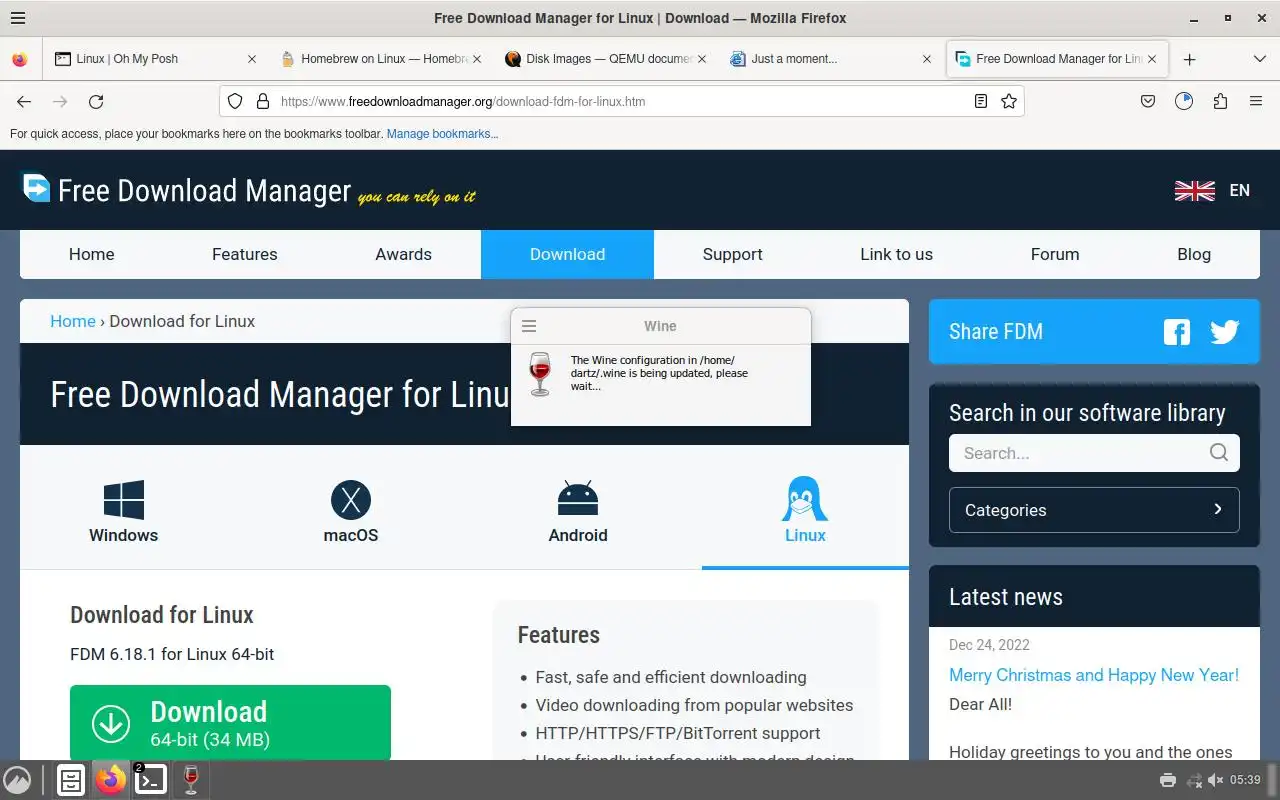1280x800 pixels.
Task: Open Support navigation item
Action: tap(733, 254)
